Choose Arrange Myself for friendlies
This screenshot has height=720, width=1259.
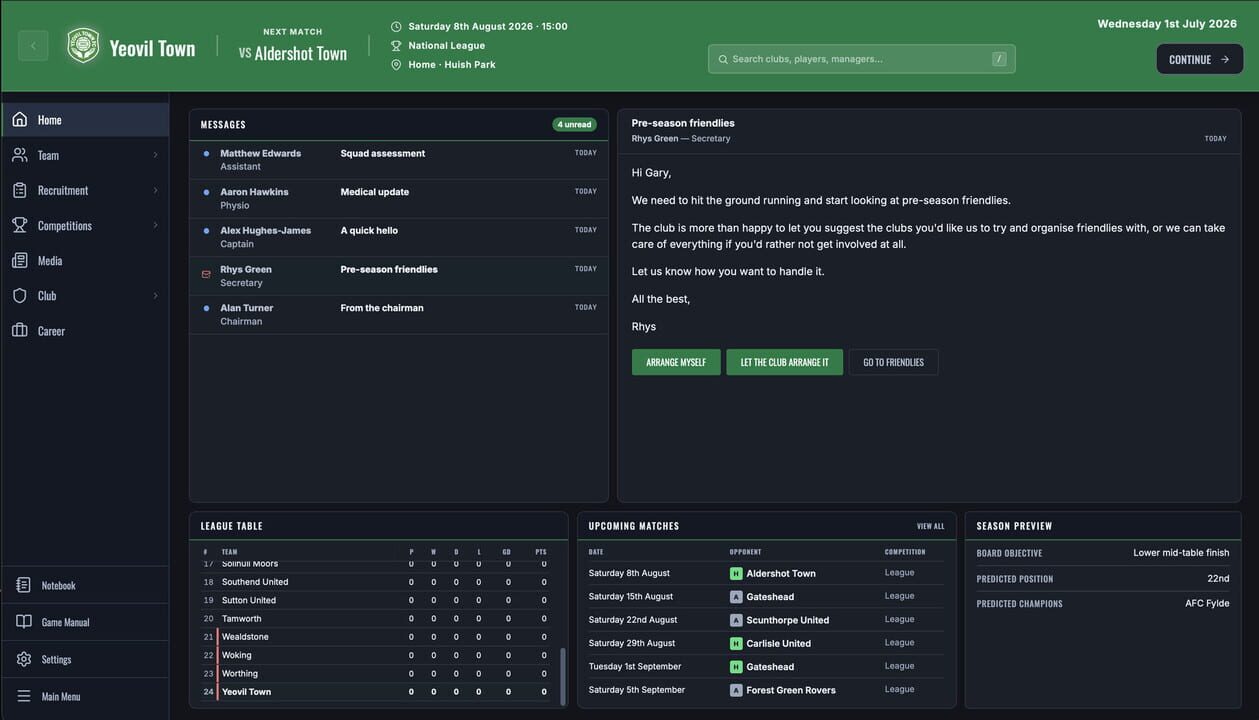pyautogui.click(x=676, y=362)
